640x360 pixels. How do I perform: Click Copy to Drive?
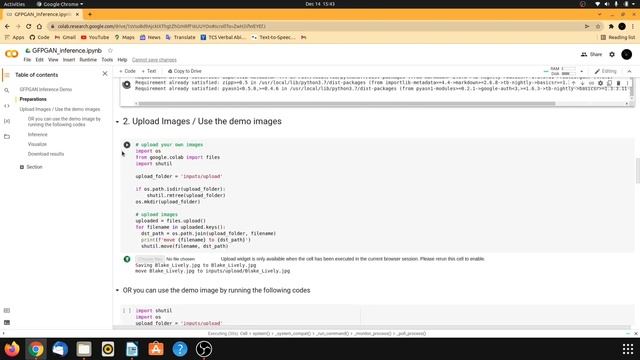click(184, 71)
